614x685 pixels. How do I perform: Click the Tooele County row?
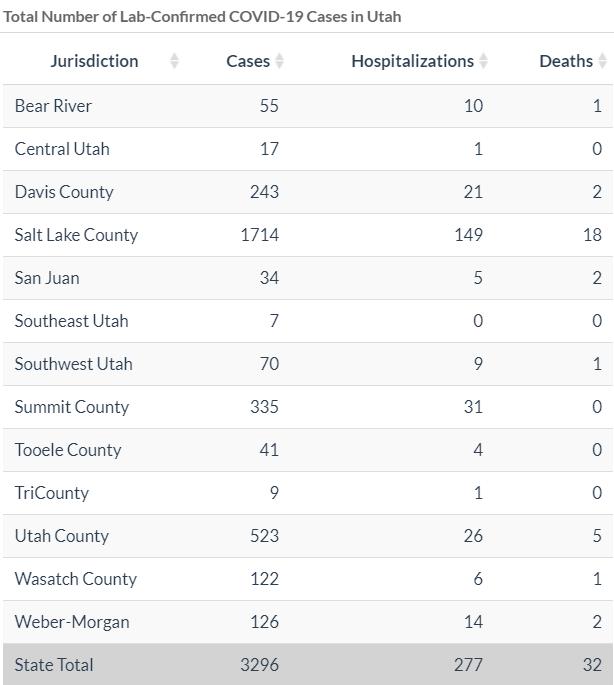point(308,450)
